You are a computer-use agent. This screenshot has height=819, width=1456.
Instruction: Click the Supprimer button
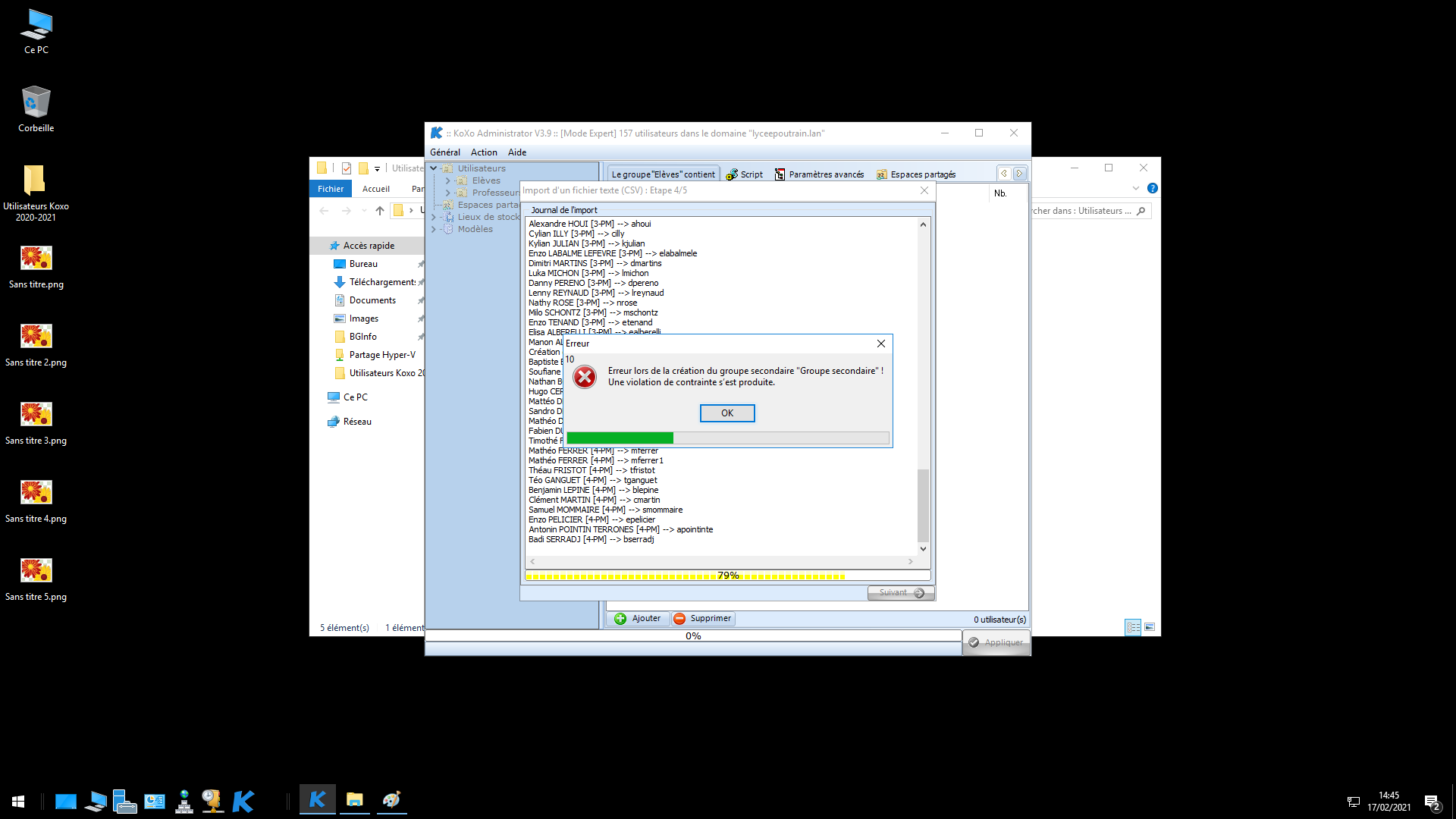tap(703, 619)
